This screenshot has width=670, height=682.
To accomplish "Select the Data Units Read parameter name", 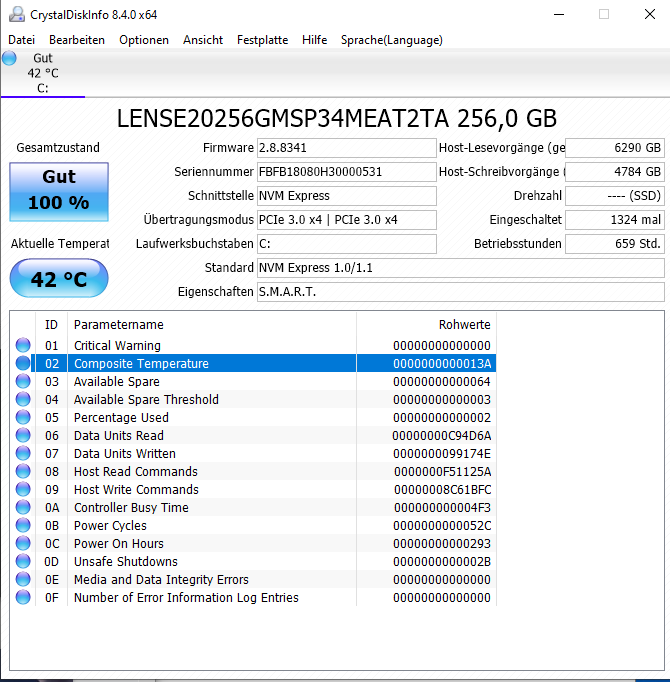I will 119,435.
